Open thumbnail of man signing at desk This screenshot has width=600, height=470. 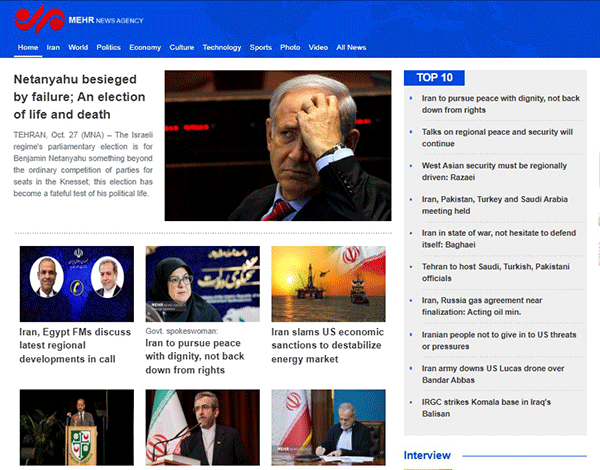coord(328,427)
